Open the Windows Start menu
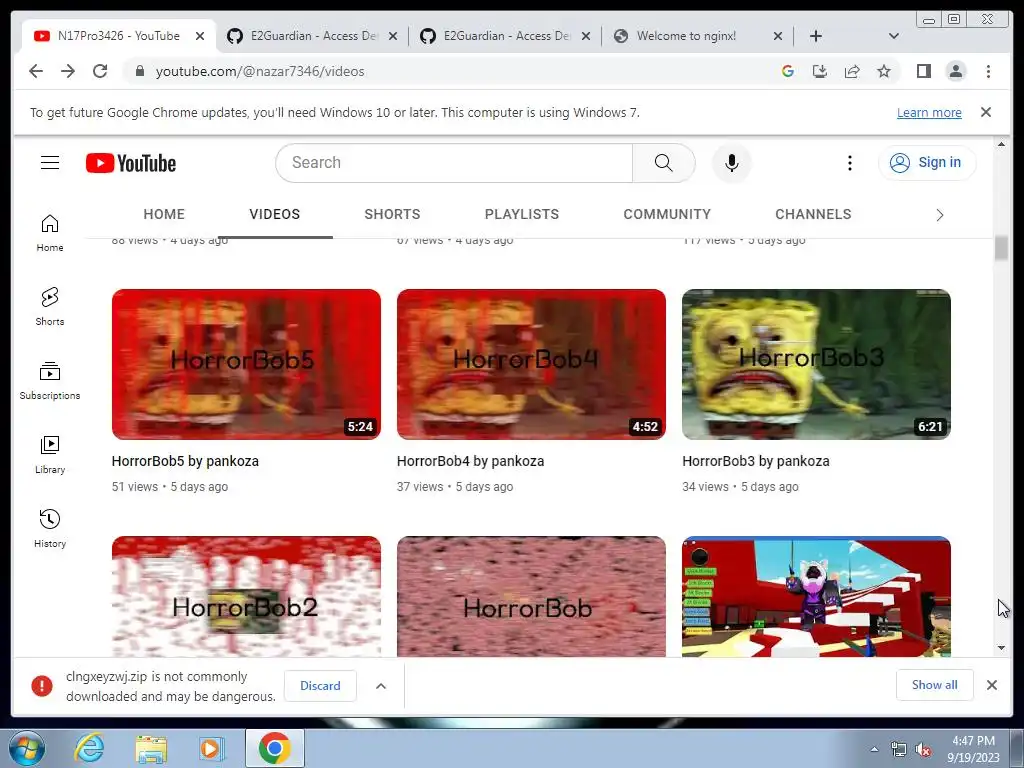 point(26,748)
